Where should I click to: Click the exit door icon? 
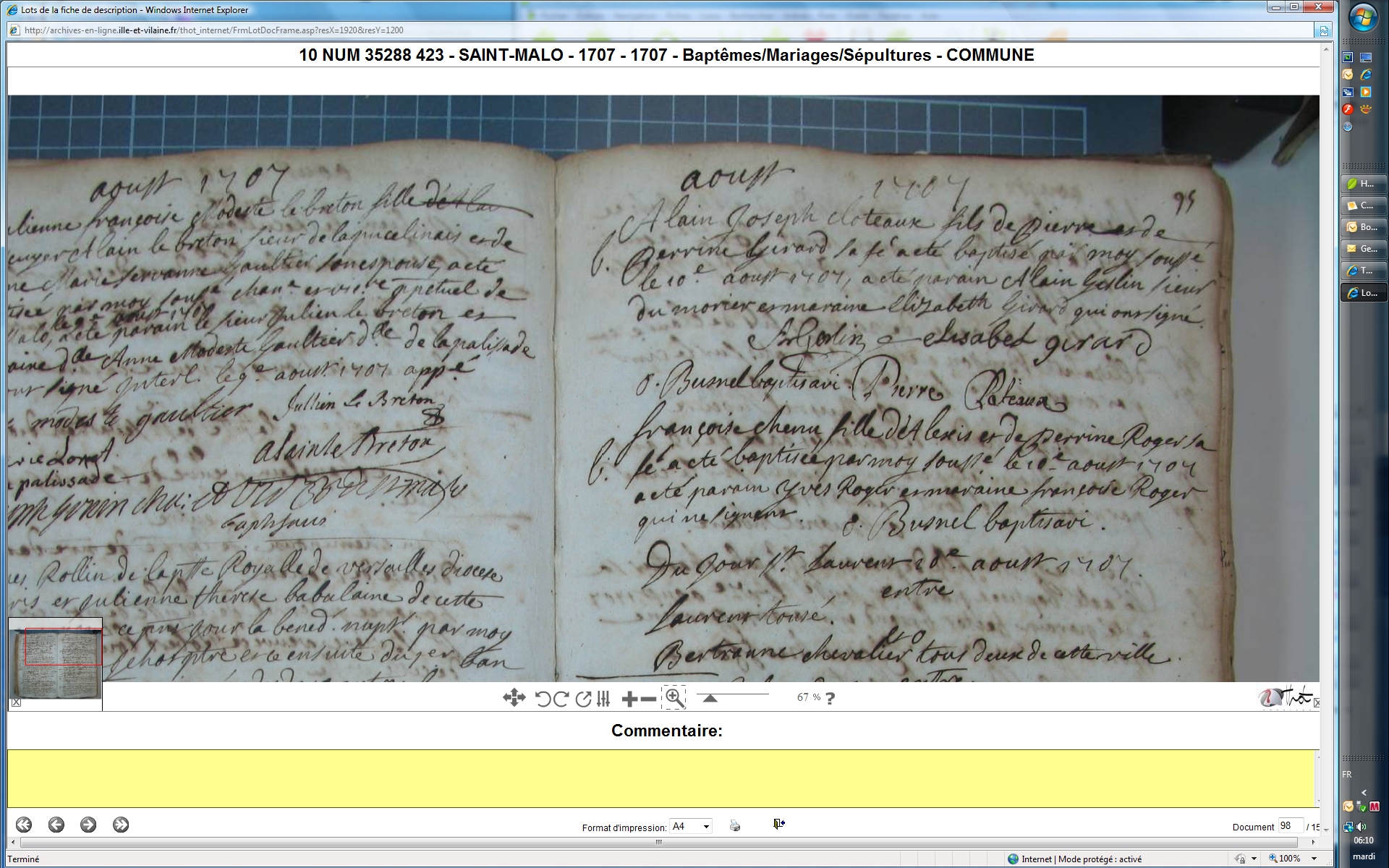778,824
